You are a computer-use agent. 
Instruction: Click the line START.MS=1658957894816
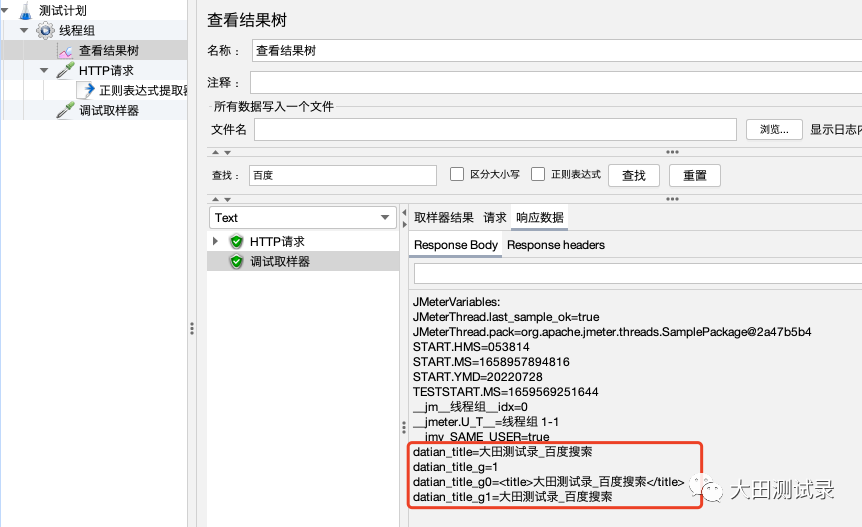491,362
